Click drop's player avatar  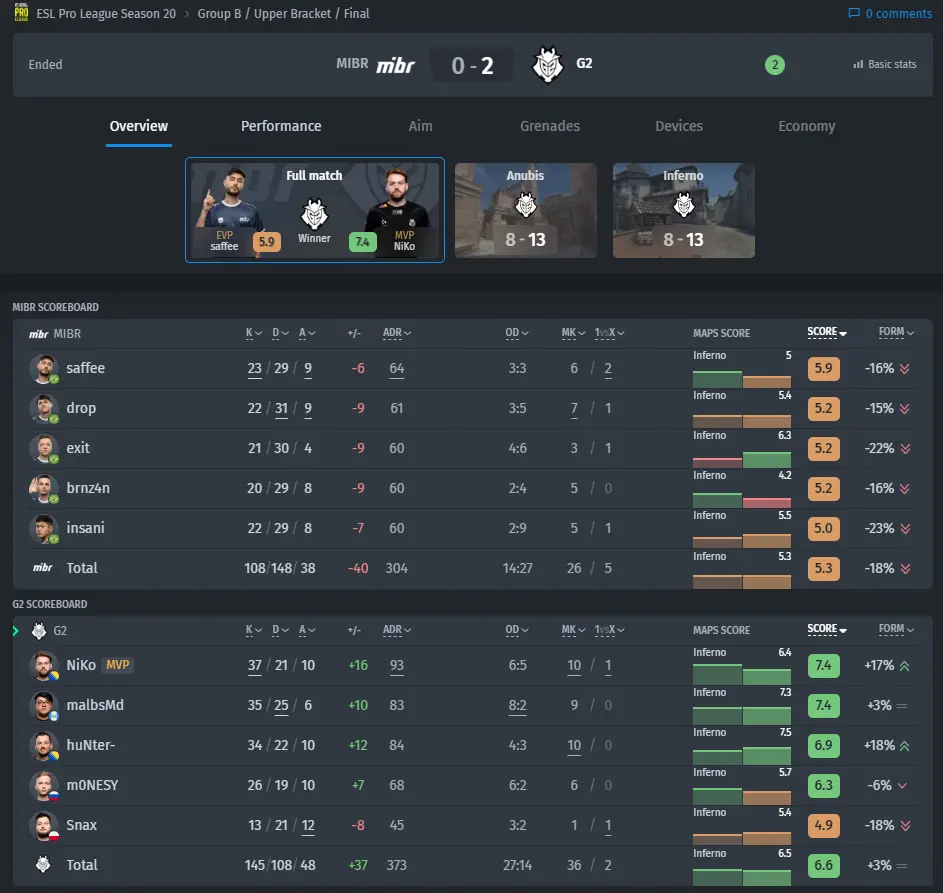point(44,408)
